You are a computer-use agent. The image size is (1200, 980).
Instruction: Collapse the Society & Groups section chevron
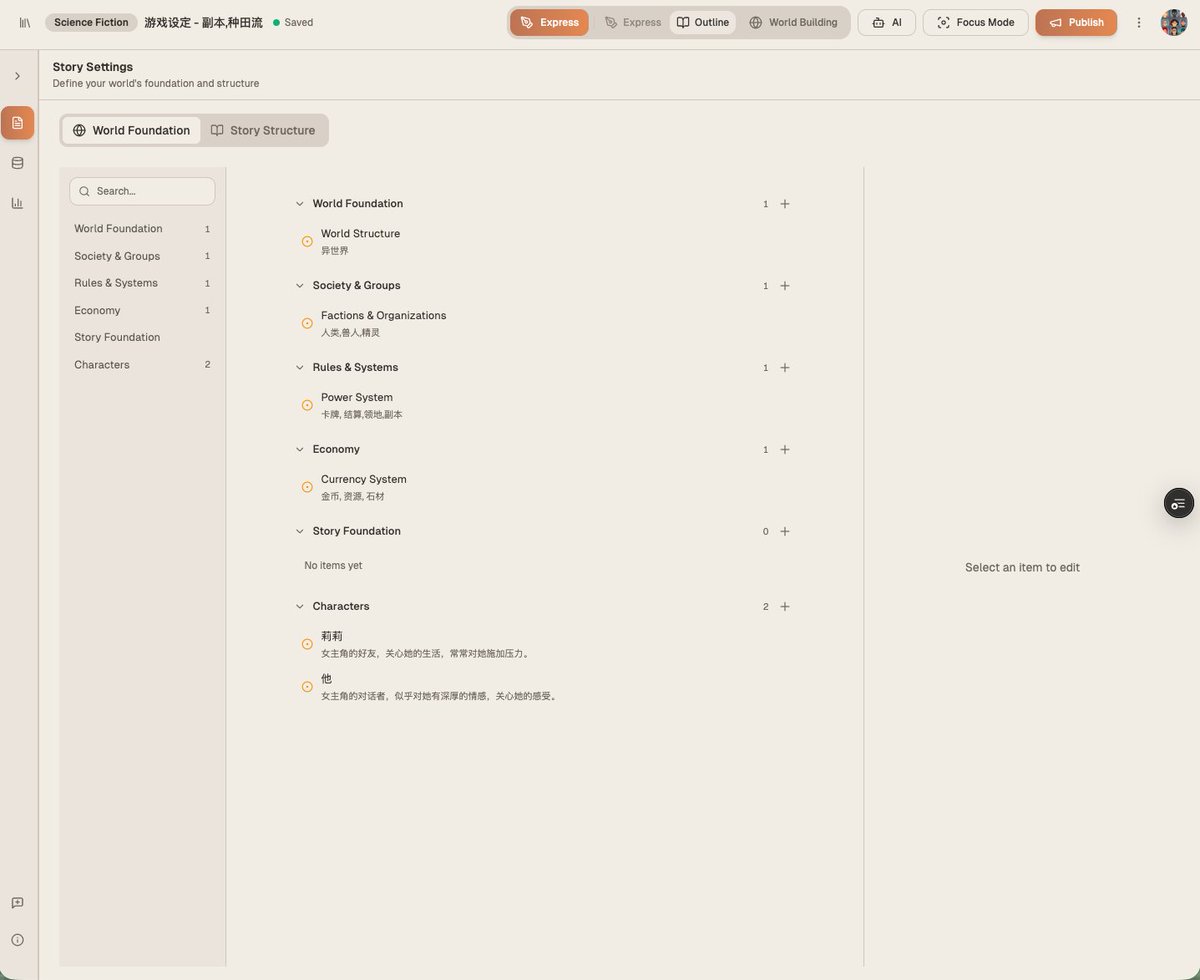tap(299, 286)
